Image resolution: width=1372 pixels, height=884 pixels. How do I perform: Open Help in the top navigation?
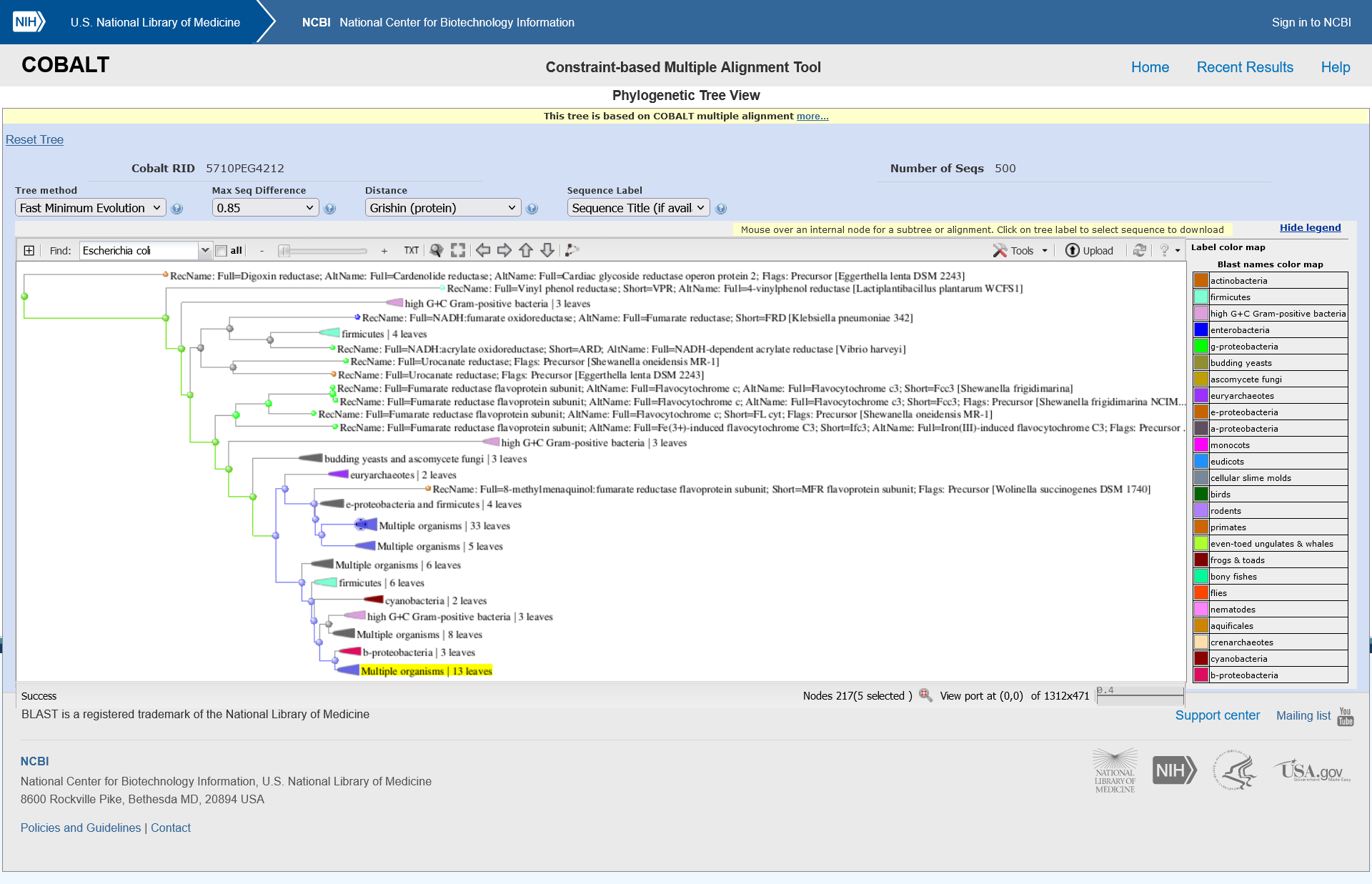click(1335, 67)
